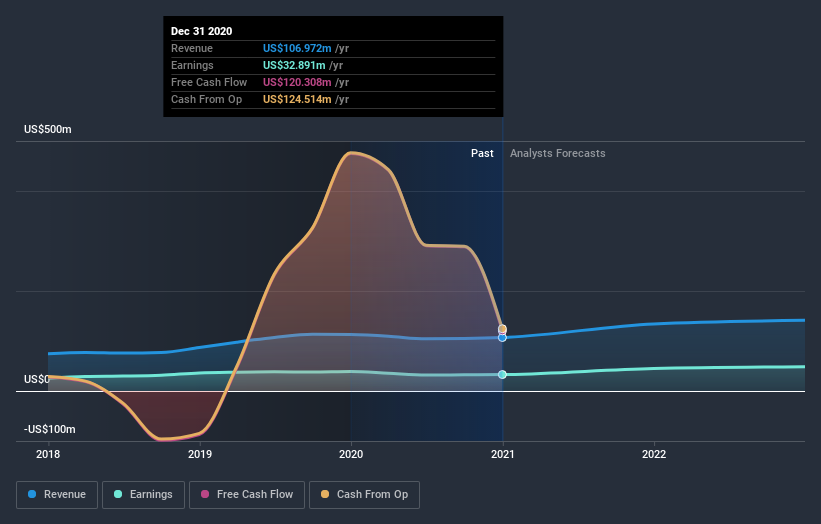Image resolution: width=821 pixels, height=524 pixels.
Task: Click the Revenue row label in tooltip
Action: click(192, 48)
